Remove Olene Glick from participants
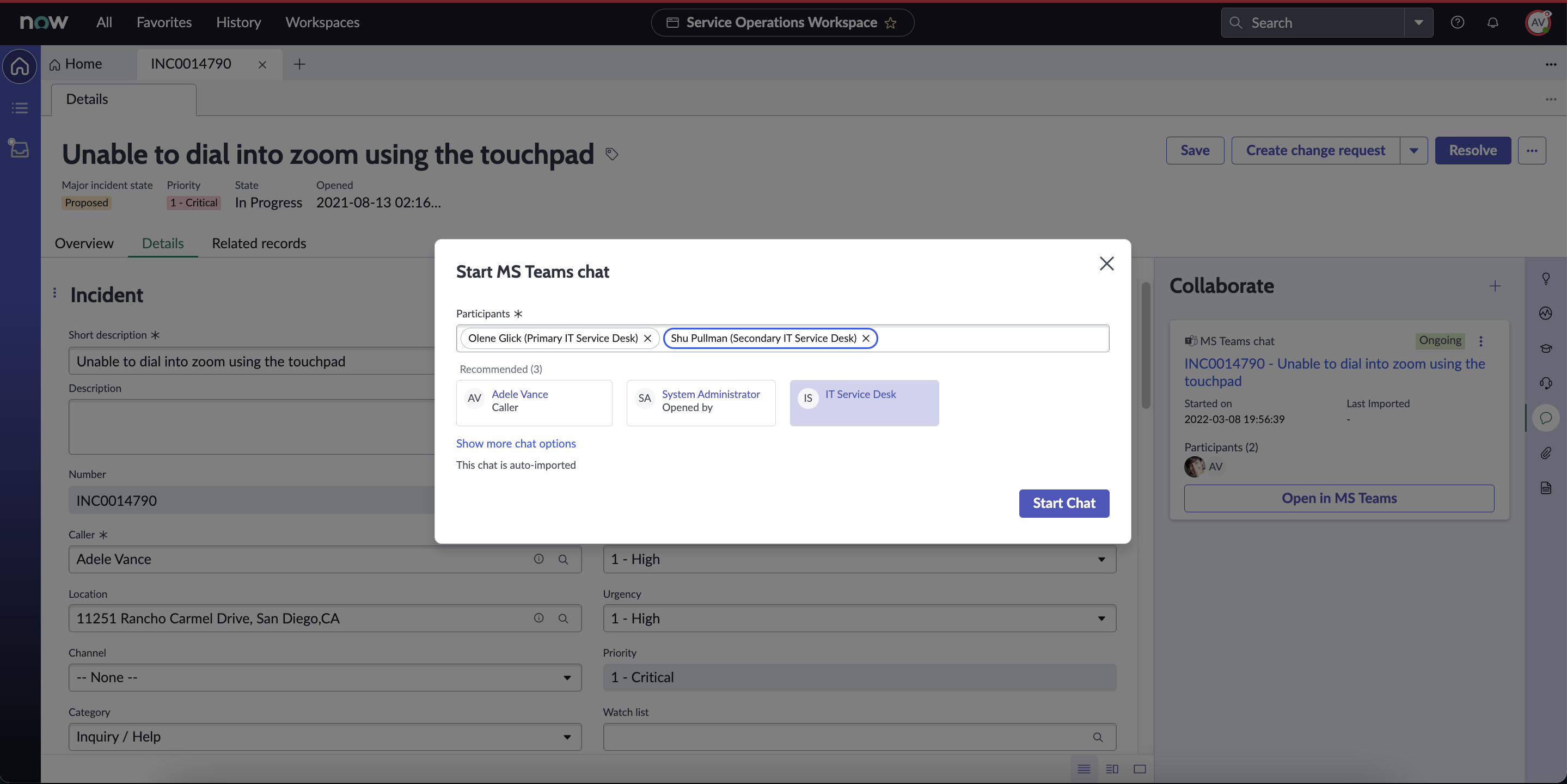This screenshot has width=1567, height=784. (647, 338)
